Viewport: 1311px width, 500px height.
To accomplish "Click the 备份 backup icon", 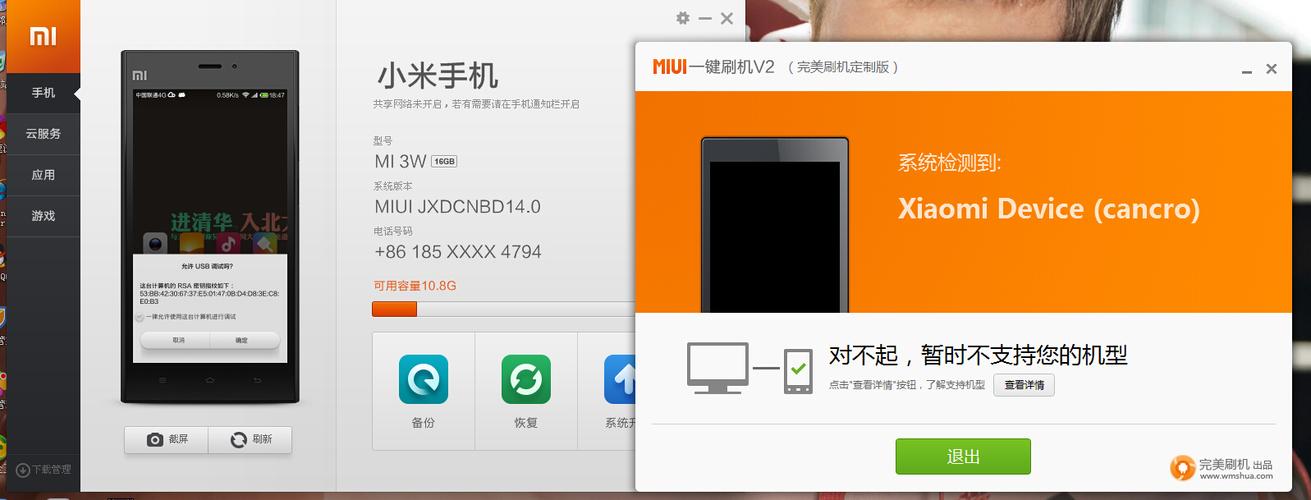I will click(423, 380).
